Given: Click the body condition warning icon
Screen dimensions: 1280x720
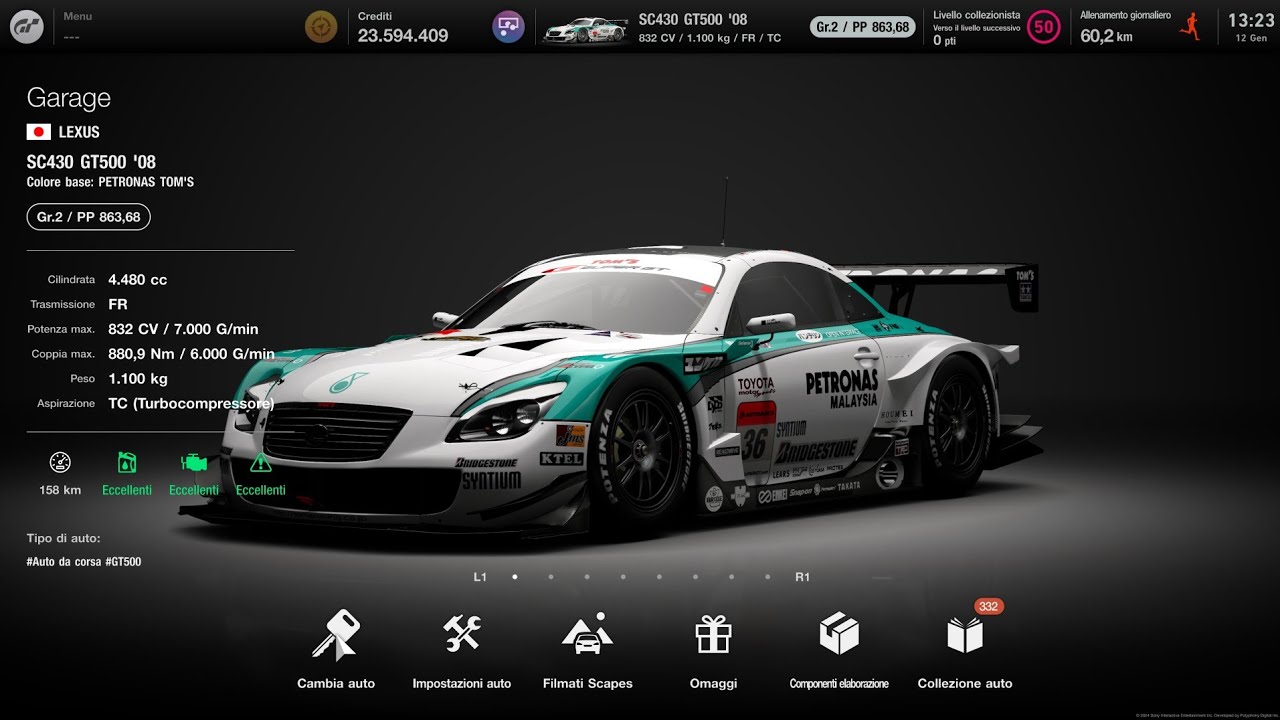Looking at the screenshot, I should coord(260,463).
